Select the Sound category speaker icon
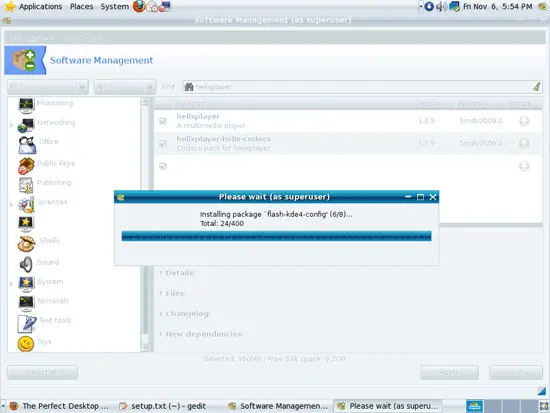Image resolution: width=550 pixels, height=413 pixels. 26,264
